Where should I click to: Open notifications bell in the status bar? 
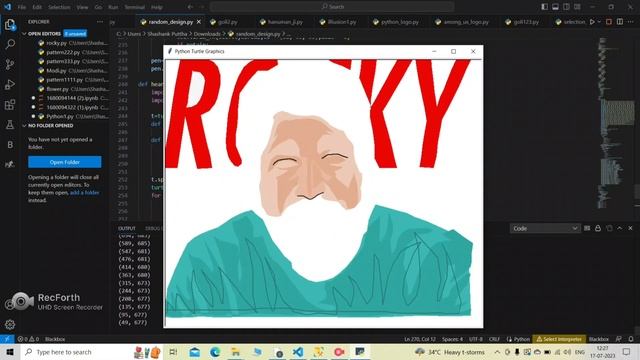(631, 339)
